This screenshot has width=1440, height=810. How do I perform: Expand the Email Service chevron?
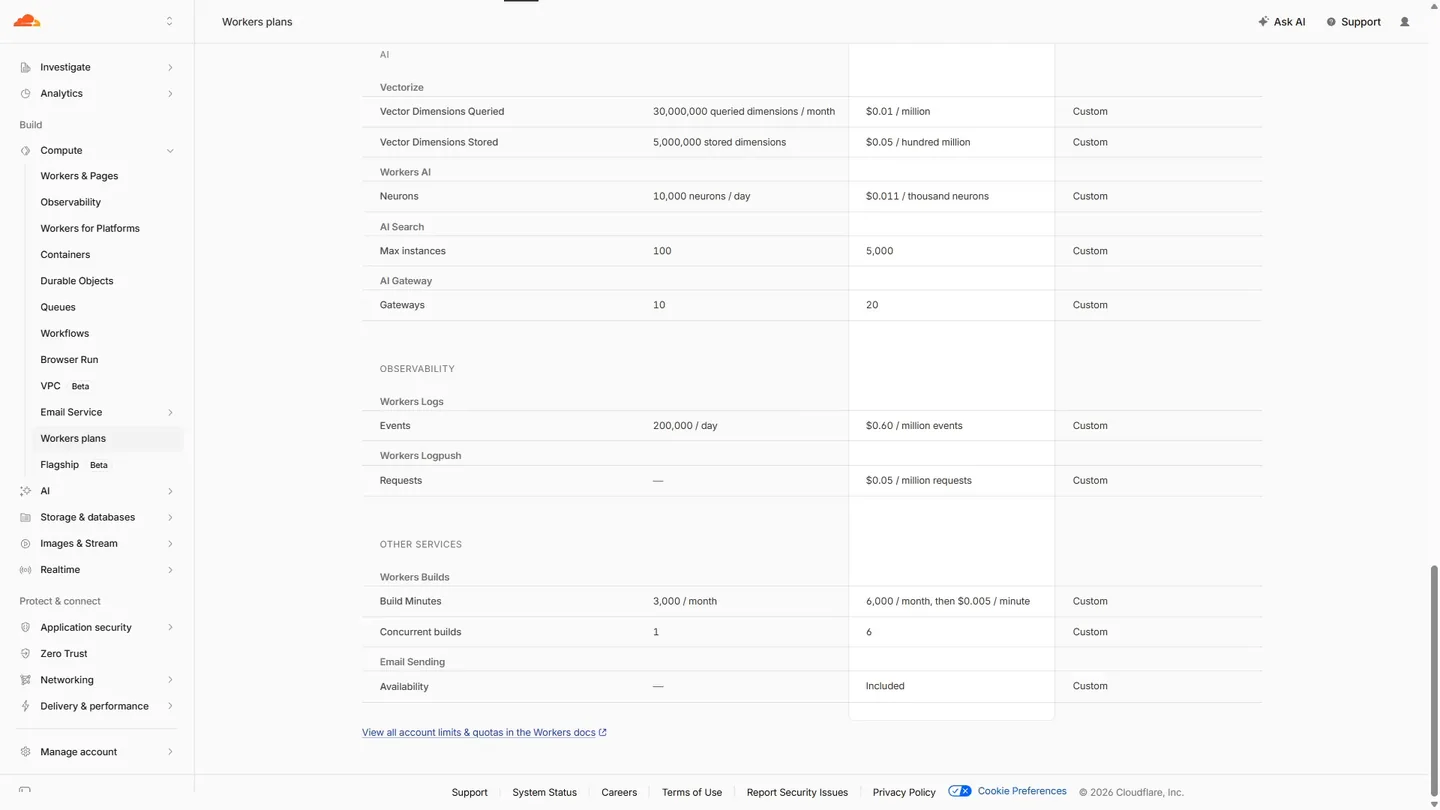(x=170, y=412)
